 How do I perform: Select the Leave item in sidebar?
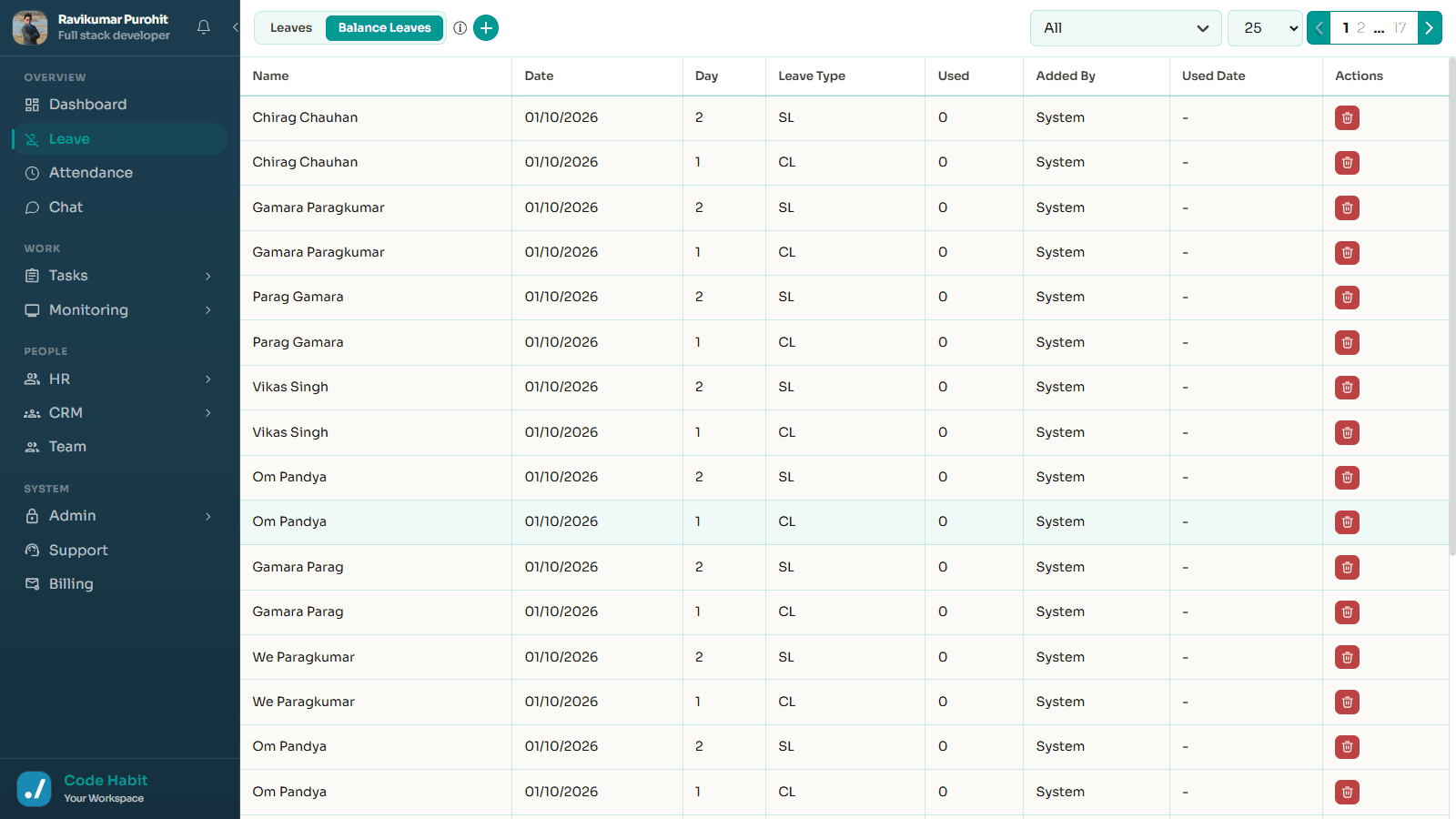click(120, 139)
